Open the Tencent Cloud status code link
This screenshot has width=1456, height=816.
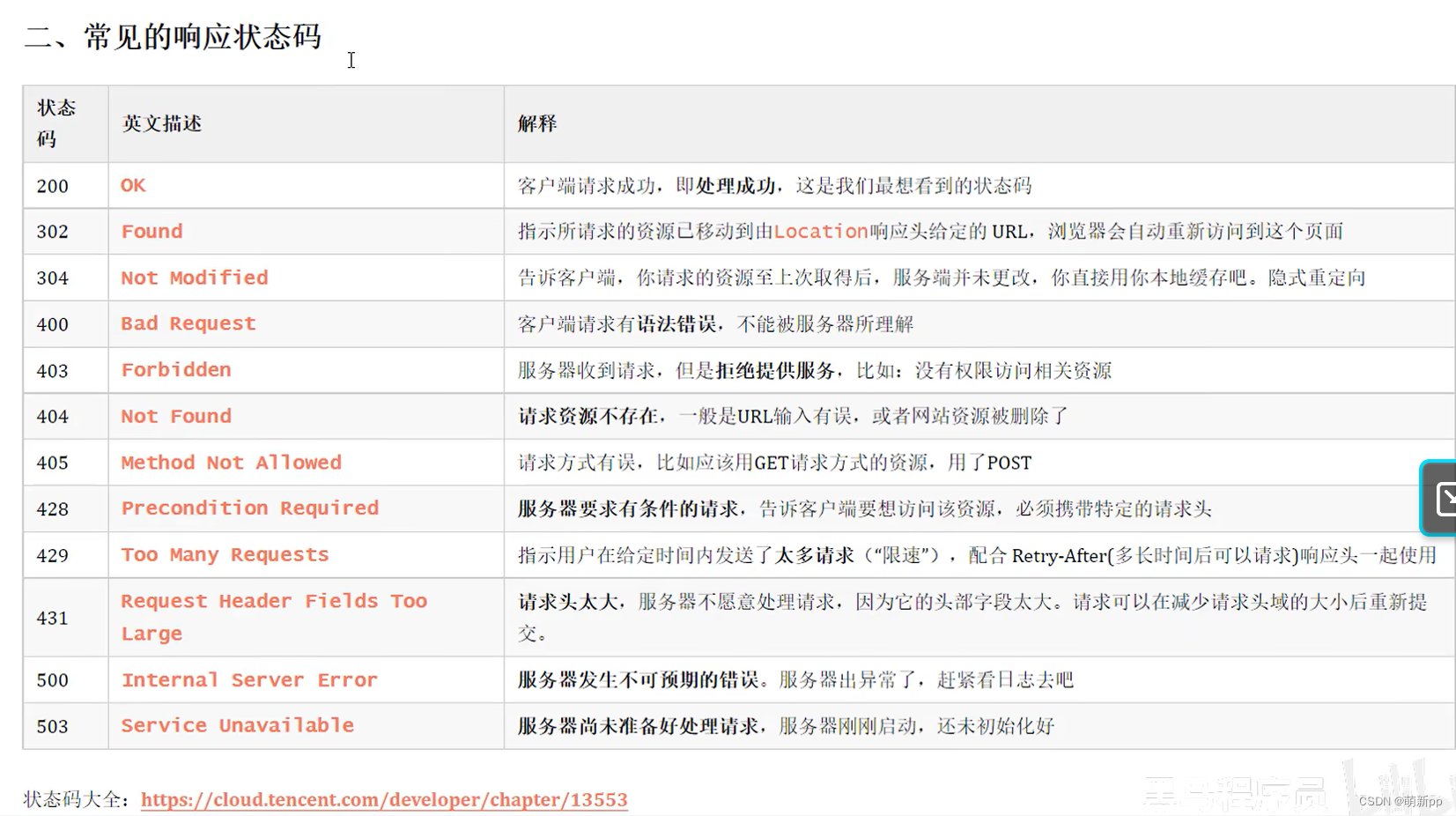pos(384,799)
